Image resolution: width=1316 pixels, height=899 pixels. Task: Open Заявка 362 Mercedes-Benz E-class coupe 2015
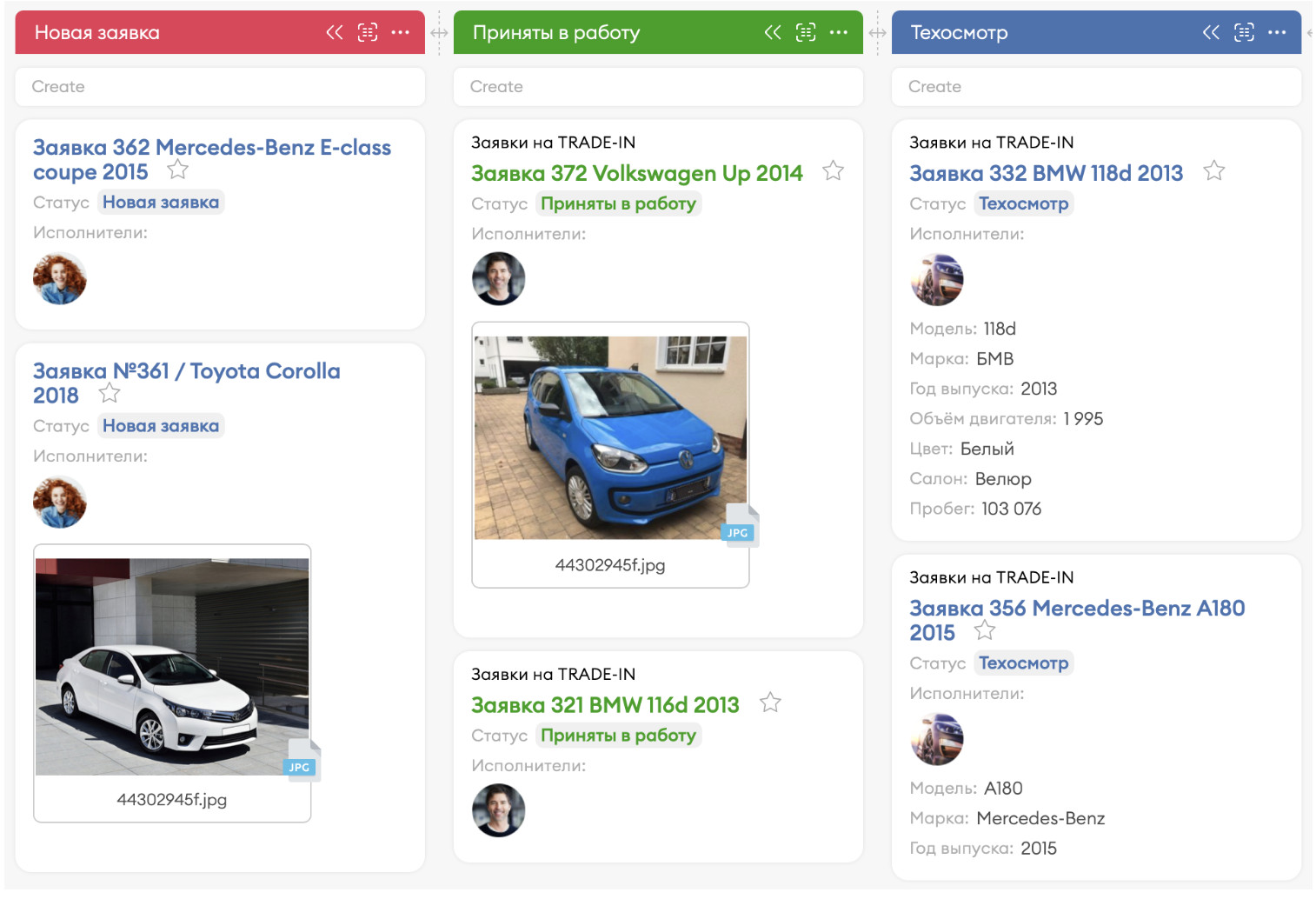(212, 160)
